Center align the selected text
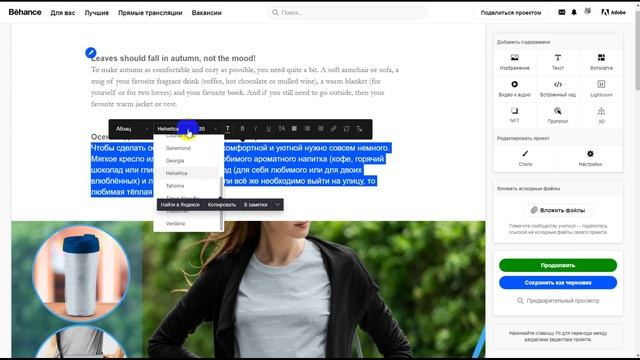Screen dimensions: 640x360 (x=307, y=129)
